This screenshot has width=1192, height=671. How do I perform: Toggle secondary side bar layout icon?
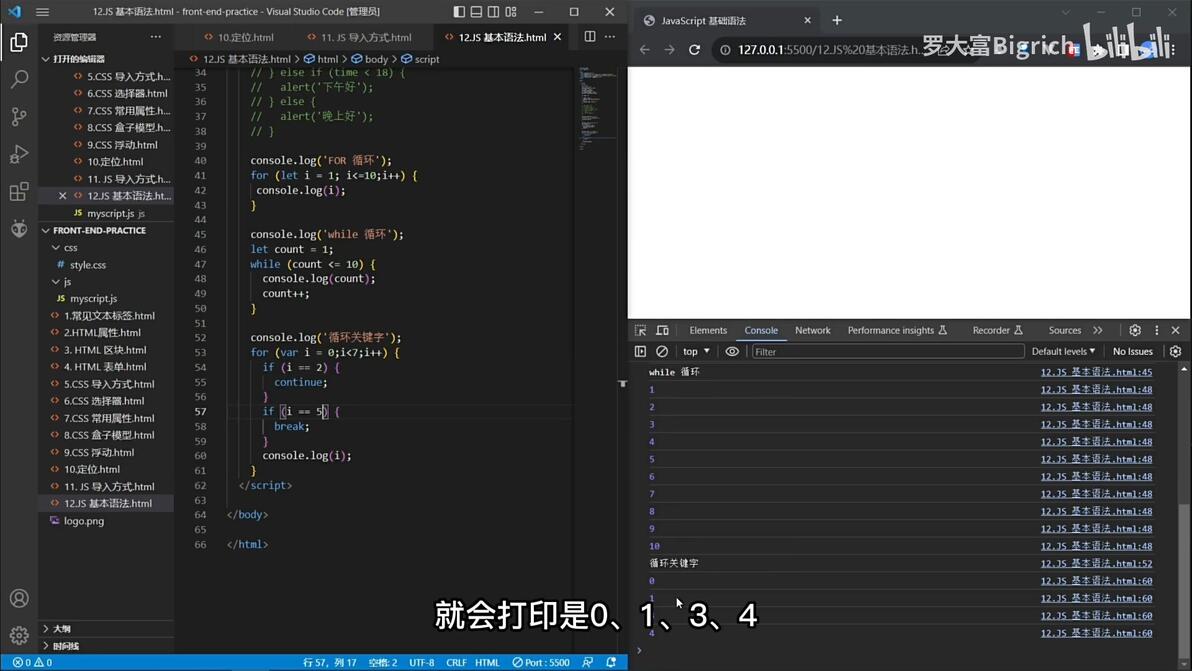(x=494, y=11)
